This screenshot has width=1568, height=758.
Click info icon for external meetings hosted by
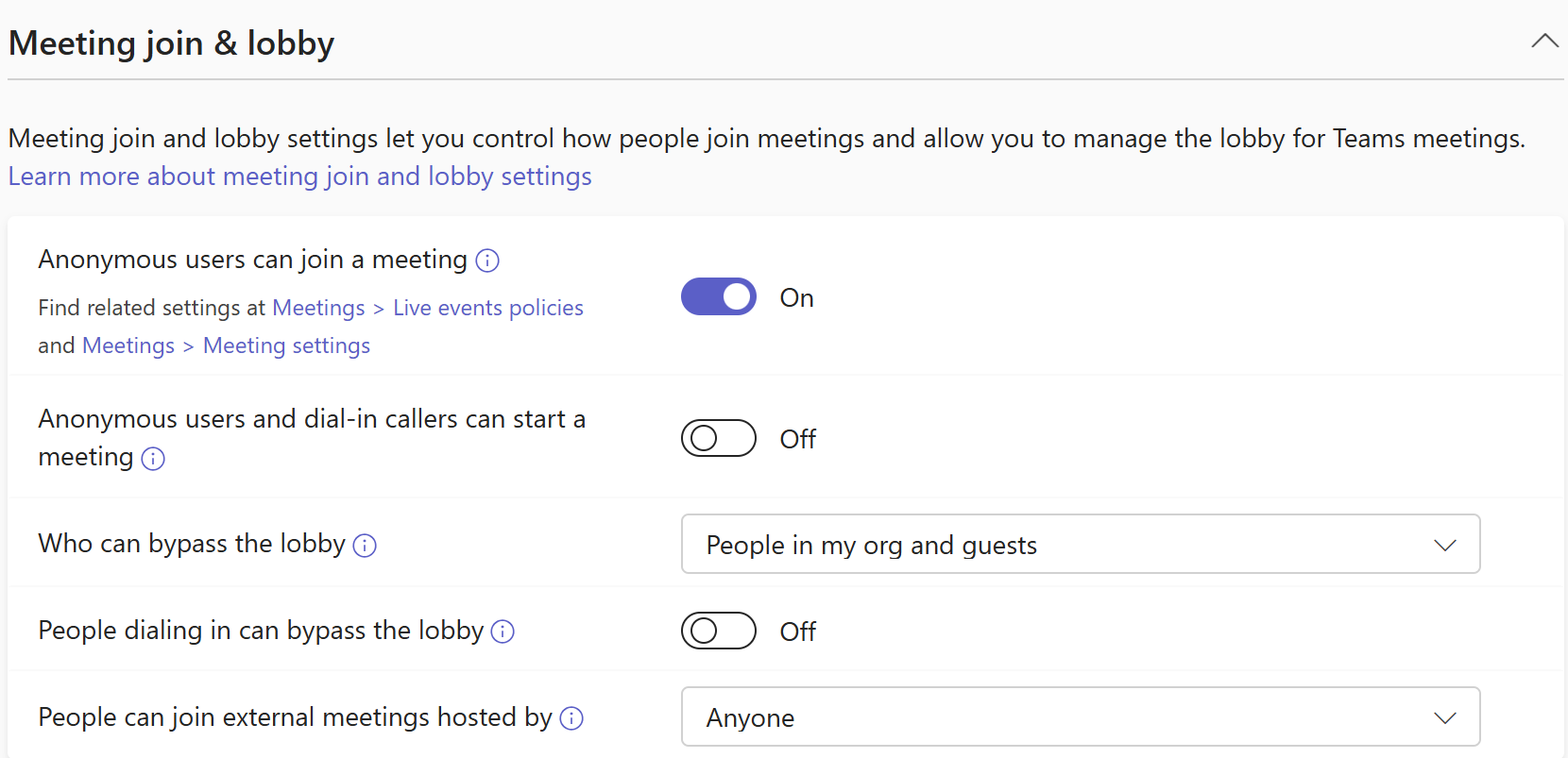coord(571,718)
